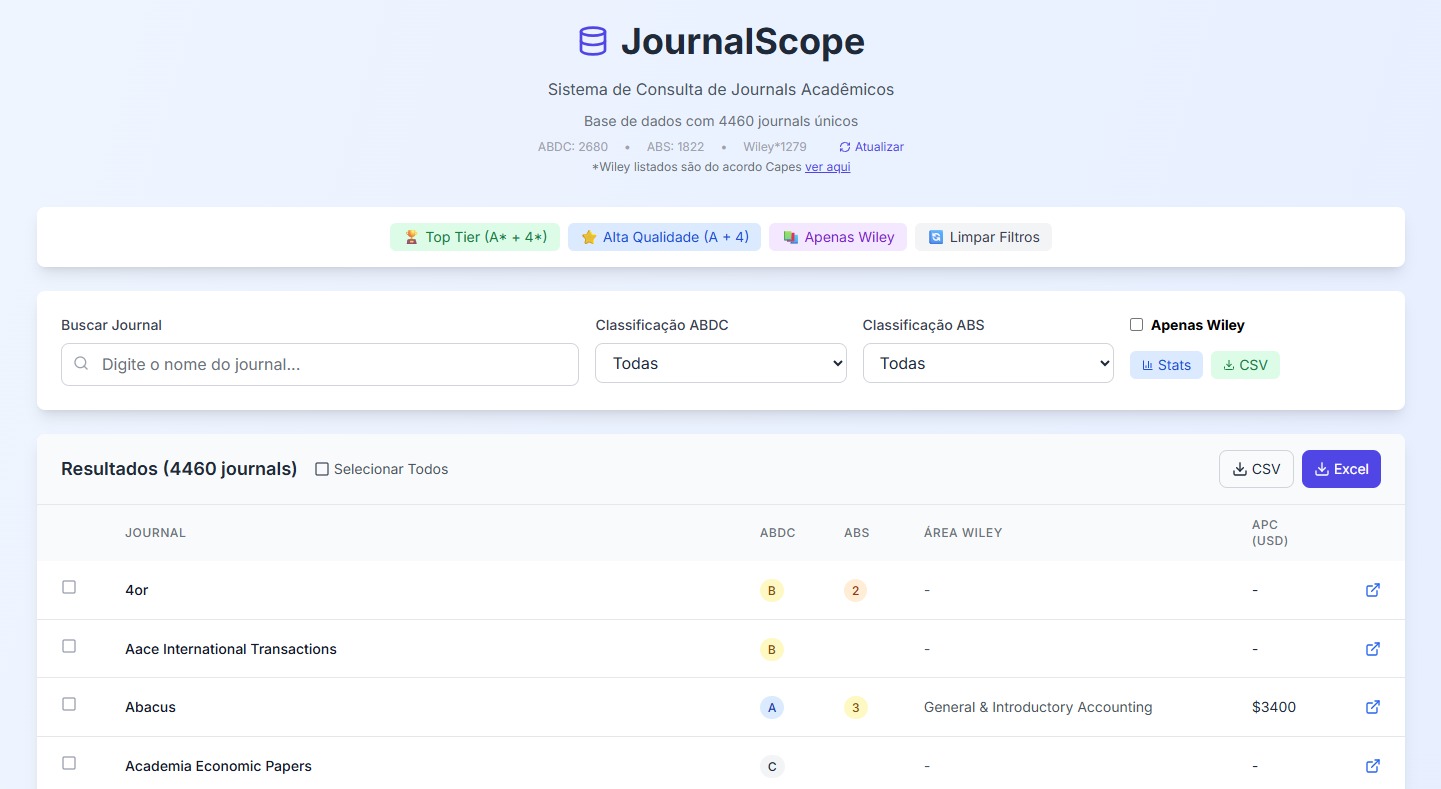
Task: Export results with the white CSV button
Action: coord(1256,469)
